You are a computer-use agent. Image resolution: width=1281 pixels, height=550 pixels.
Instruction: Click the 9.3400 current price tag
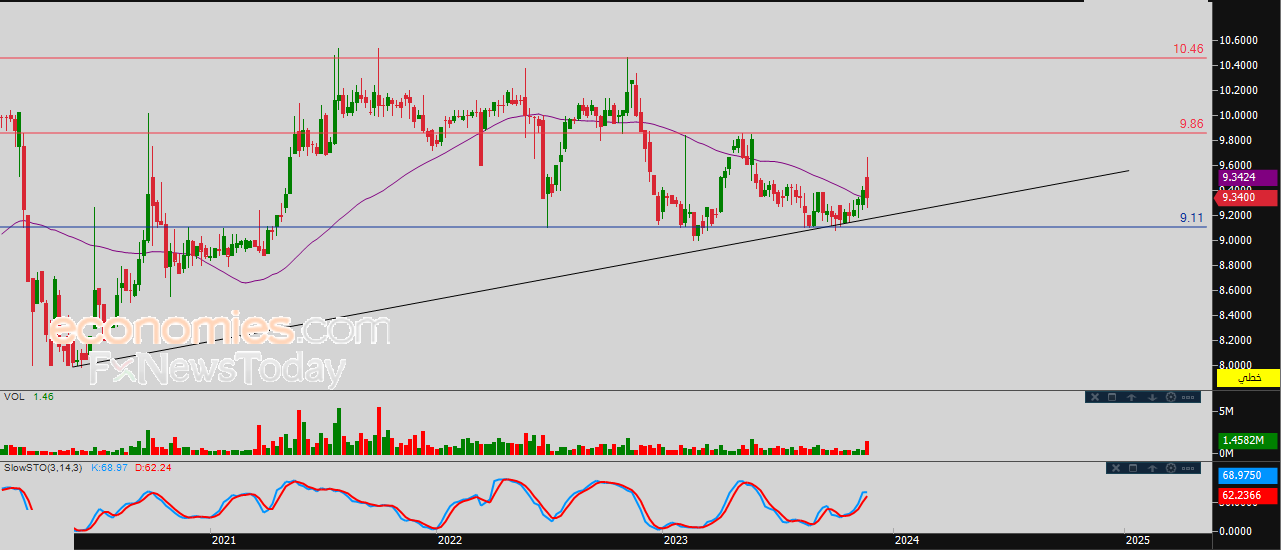1248,197
